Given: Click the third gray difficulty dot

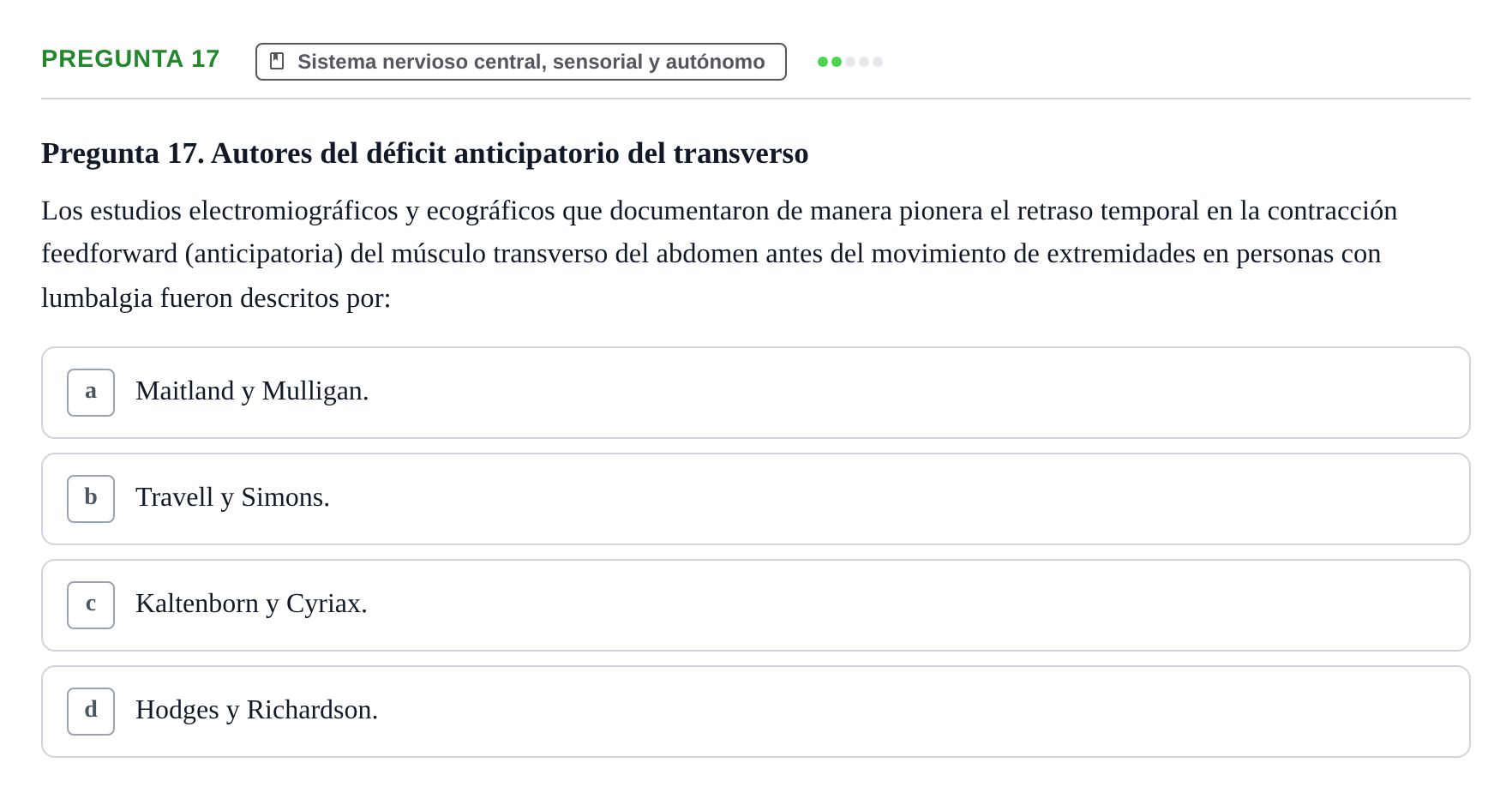Looking at the screenshot, I should pyautogui.click(x=850, y=62).
